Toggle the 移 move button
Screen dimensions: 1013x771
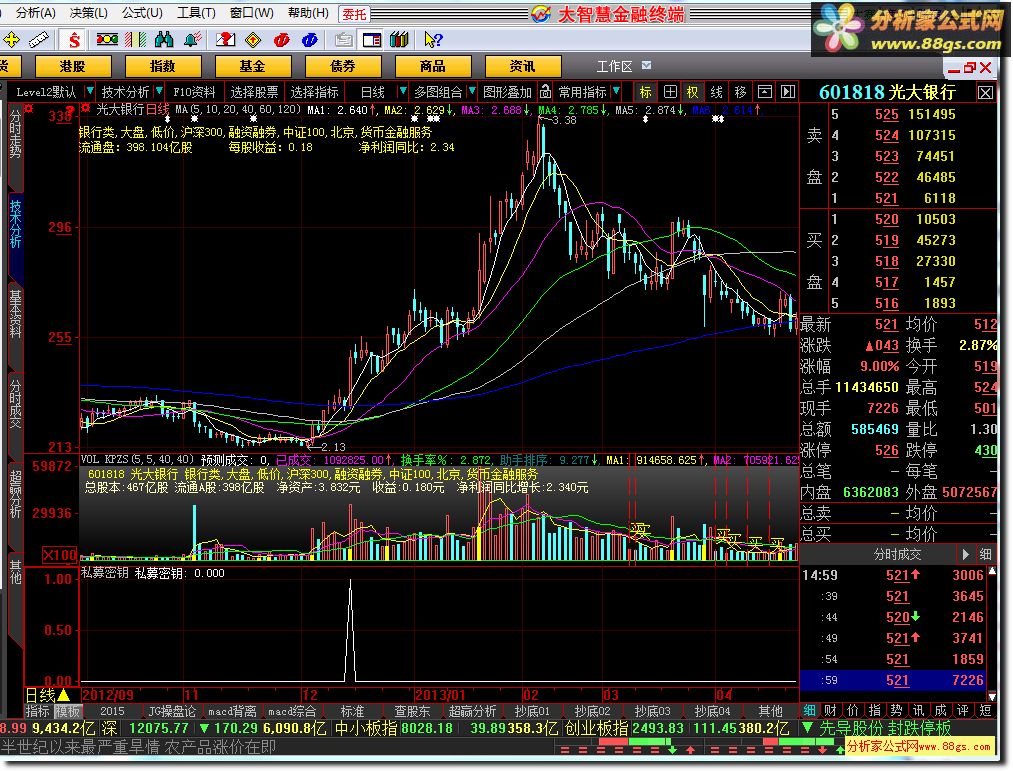pos(740,92)
